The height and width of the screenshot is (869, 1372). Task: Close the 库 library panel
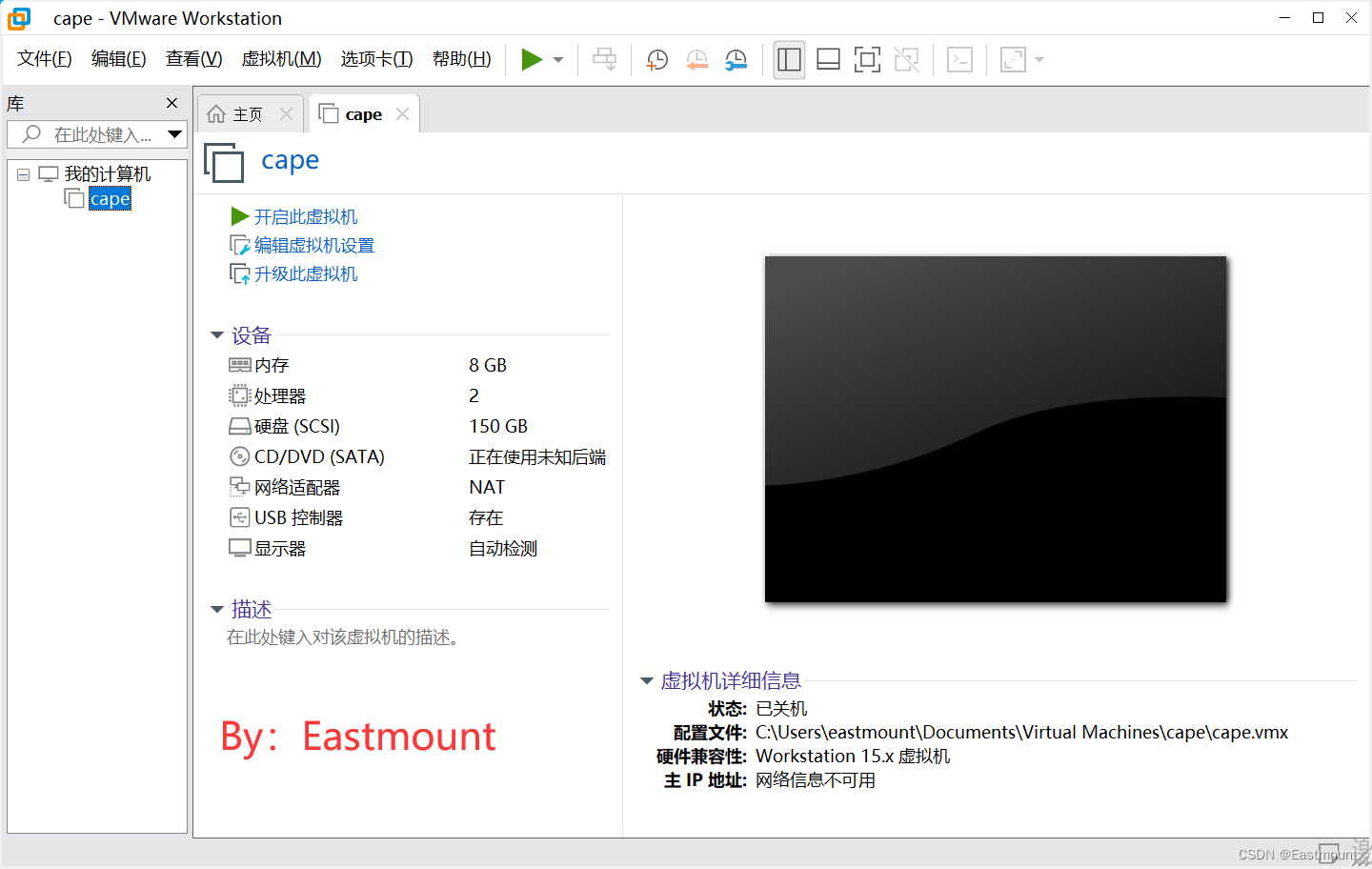(171, 103)
